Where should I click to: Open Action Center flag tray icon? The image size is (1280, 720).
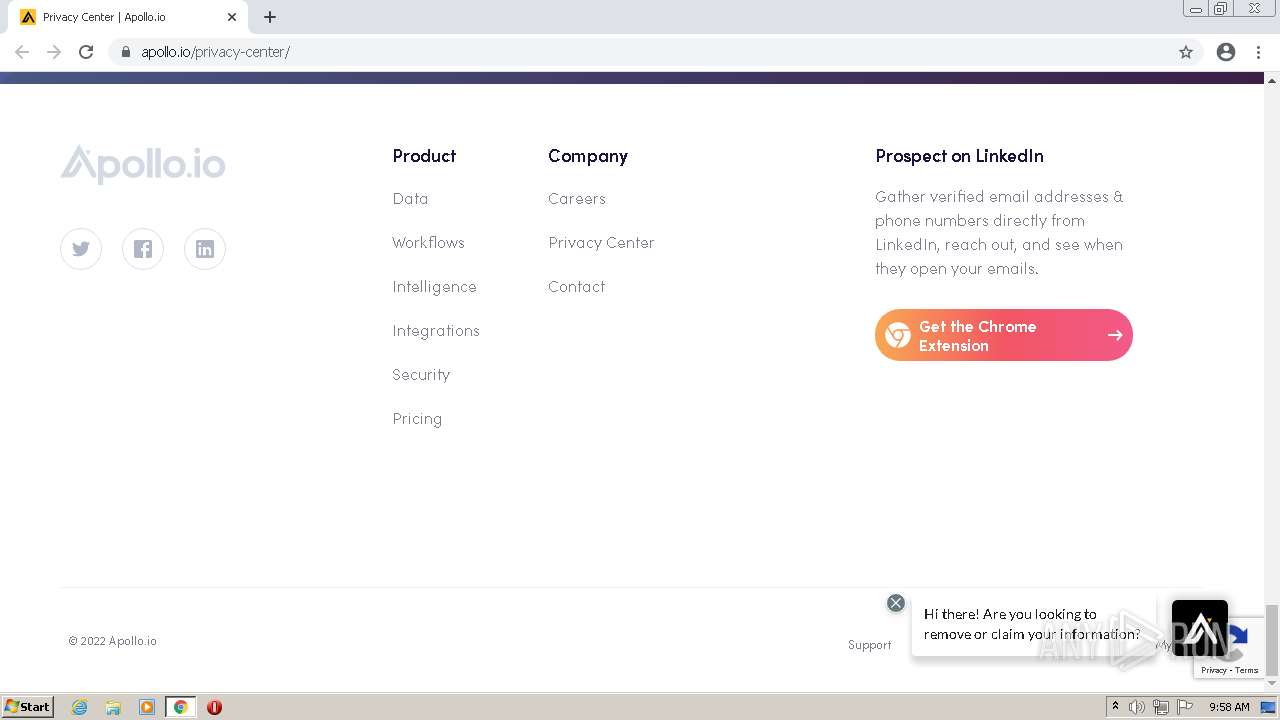[1185, 707]
